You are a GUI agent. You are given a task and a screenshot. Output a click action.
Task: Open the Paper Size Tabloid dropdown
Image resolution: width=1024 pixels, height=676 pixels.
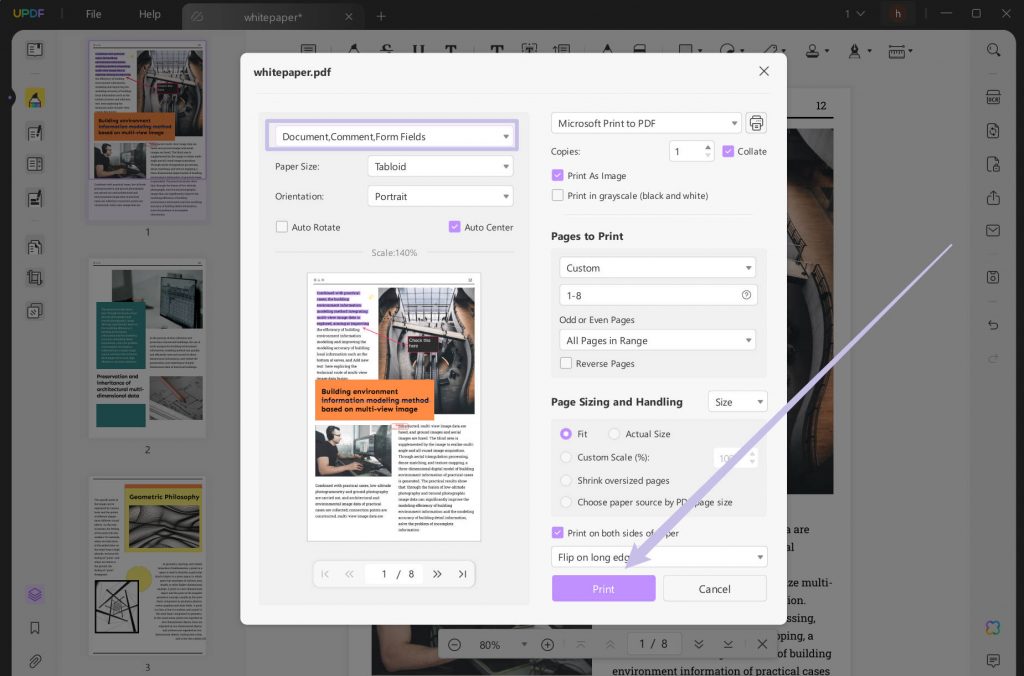click(440, 166)
